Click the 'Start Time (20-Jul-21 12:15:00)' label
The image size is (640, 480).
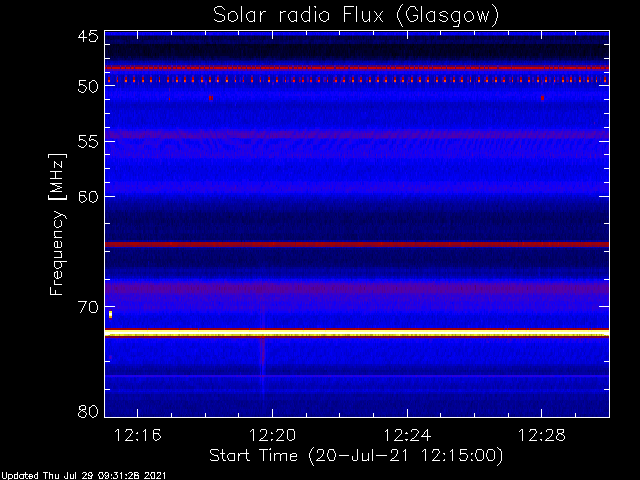[356, 456]
